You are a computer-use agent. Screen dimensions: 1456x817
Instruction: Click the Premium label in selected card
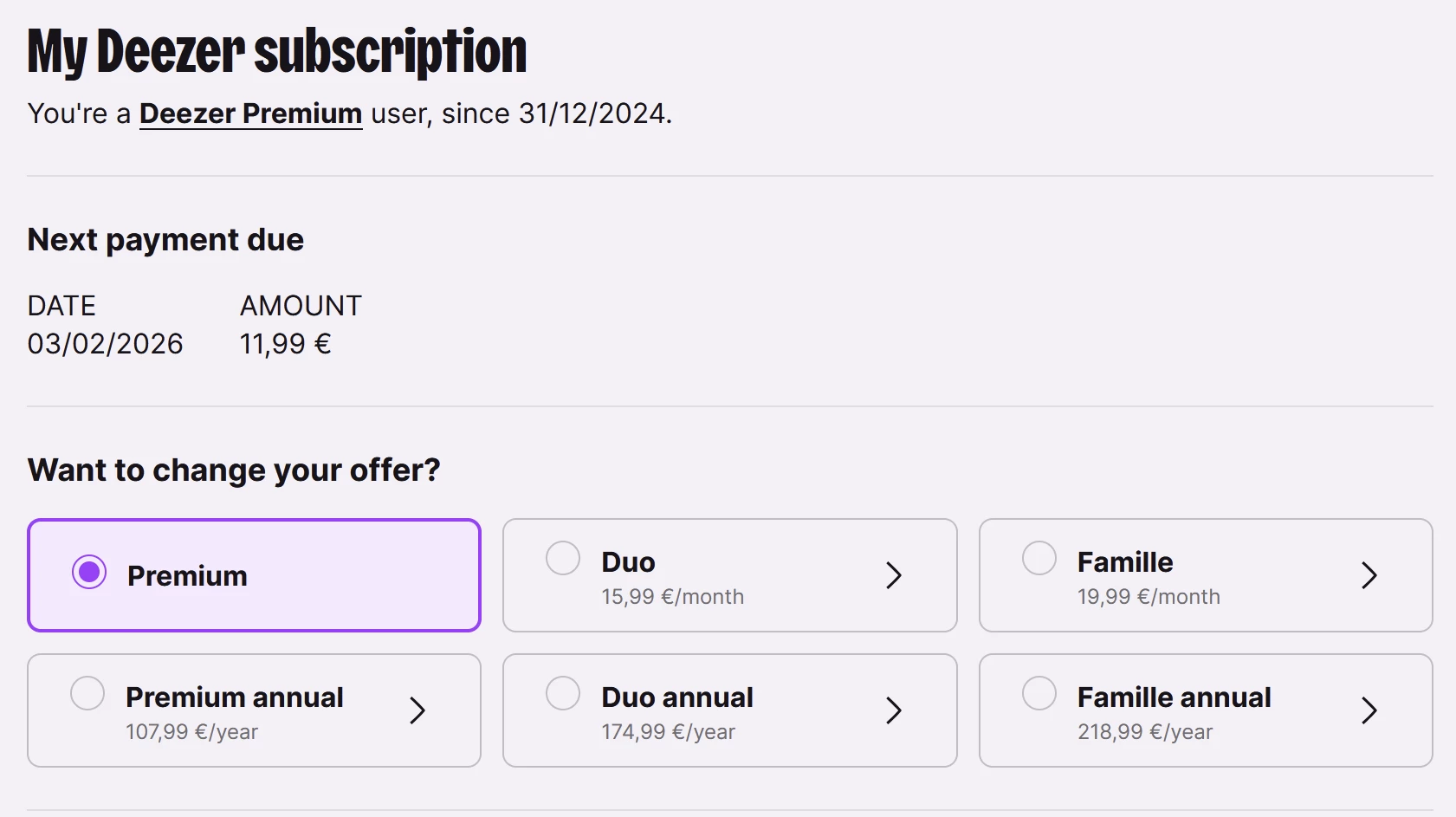point(187,576)
